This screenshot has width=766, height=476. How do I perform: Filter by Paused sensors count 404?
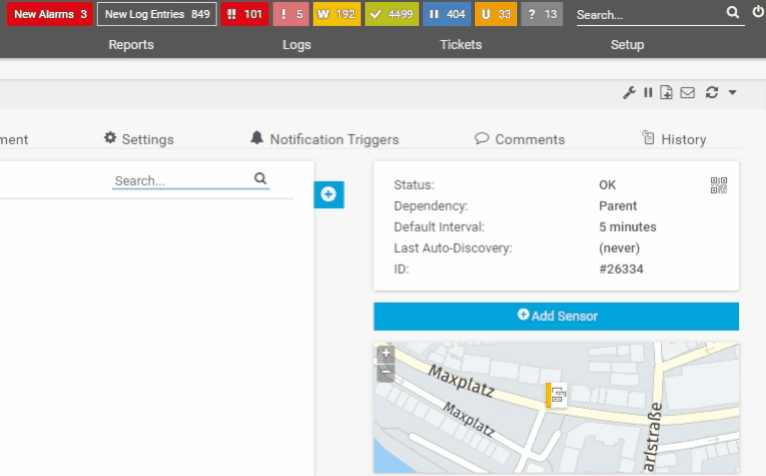tap(446, 15)
